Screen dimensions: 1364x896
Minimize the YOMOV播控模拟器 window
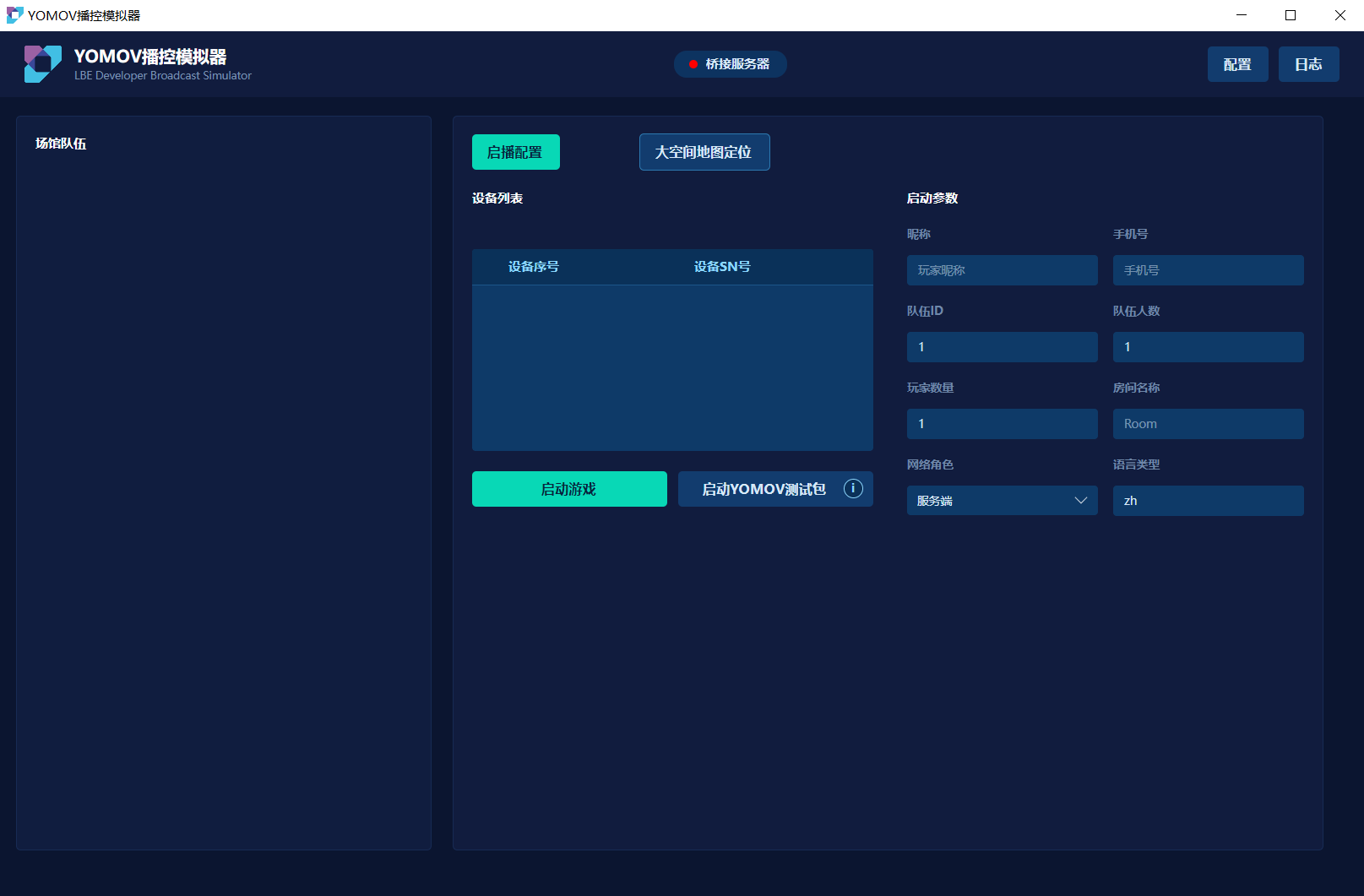pyautogui.click(x=1242, y=15)
